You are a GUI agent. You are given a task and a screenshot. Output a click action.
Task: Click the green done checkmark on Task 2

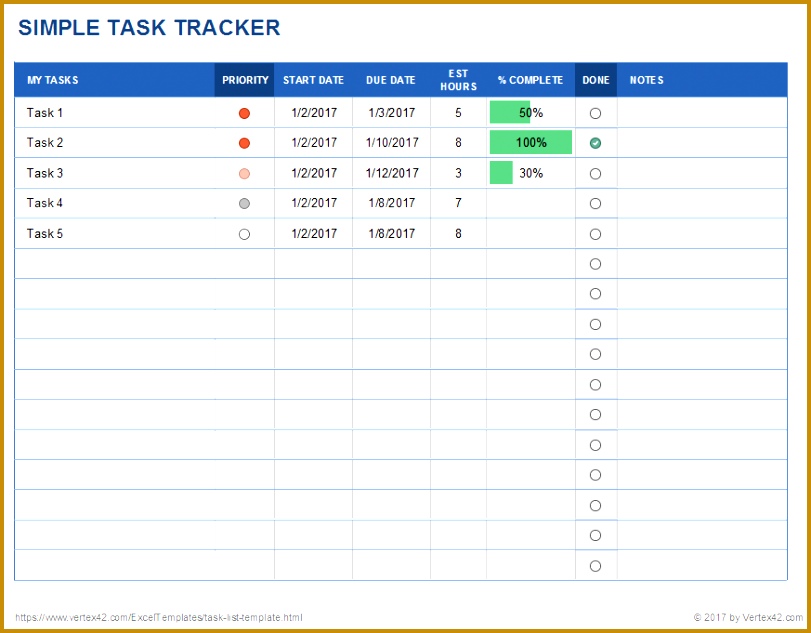(595, 143)
